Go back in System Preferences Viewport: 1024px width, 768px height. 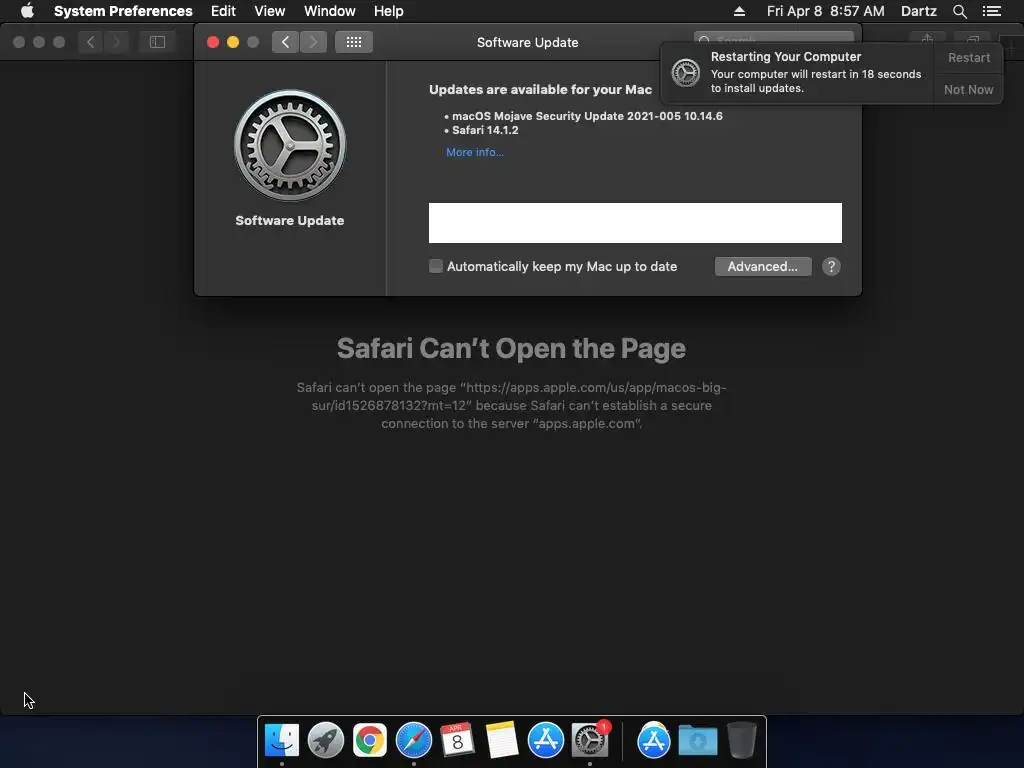(285, 42)
